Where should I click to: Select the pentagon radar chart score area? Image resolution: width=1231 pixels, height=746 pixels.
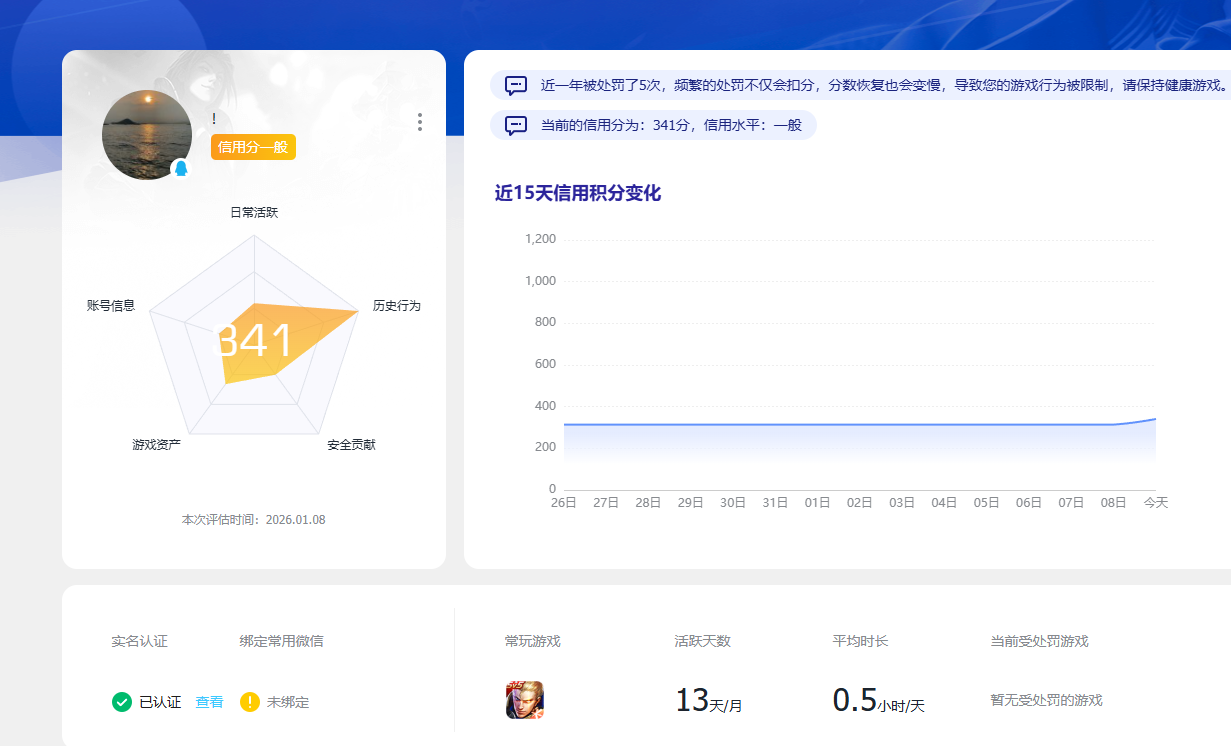[255, 340]
